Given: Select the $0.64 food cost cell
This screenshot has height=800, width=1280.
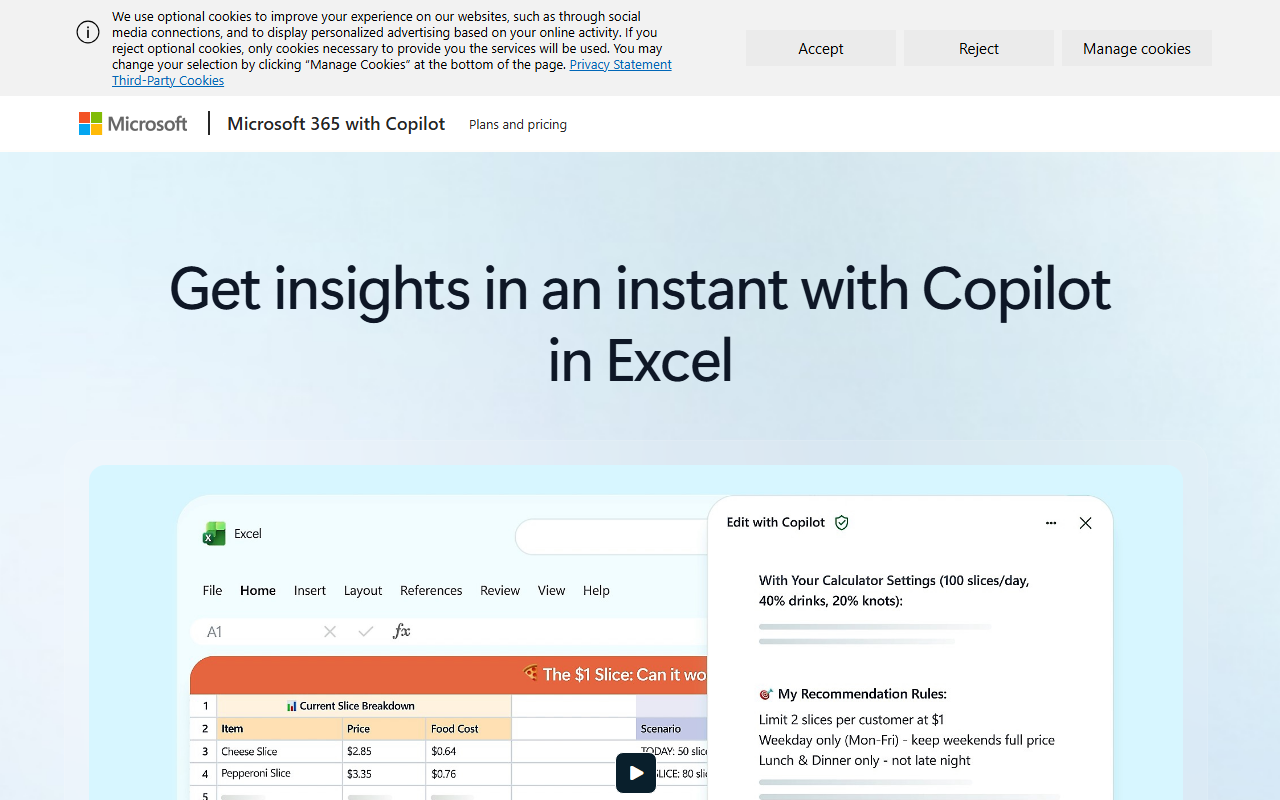Looking at the screenshot, I should [469, 751].
